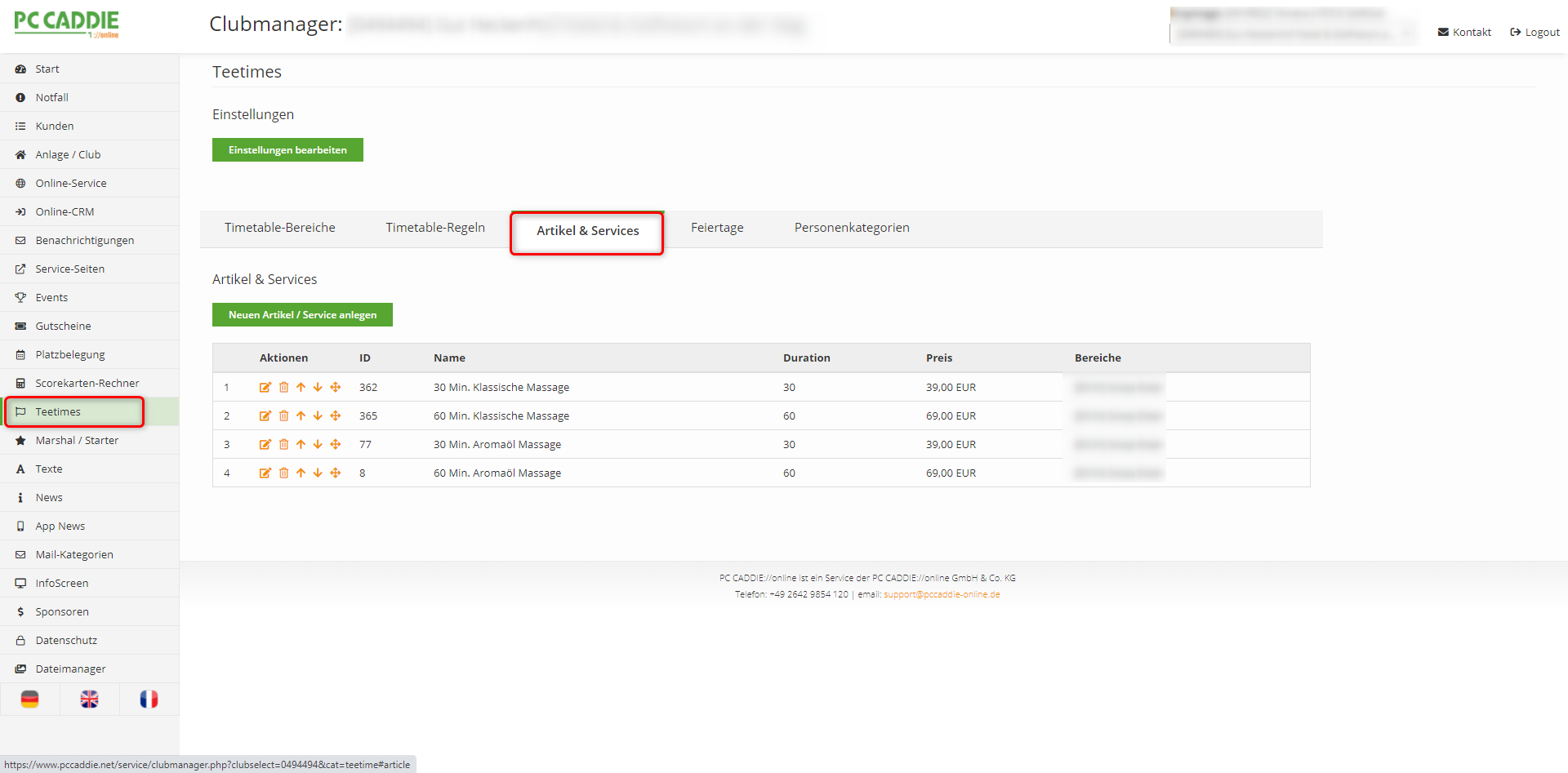
Task: Click Einstellungen bearbeiten button
Action: point(287,150)
